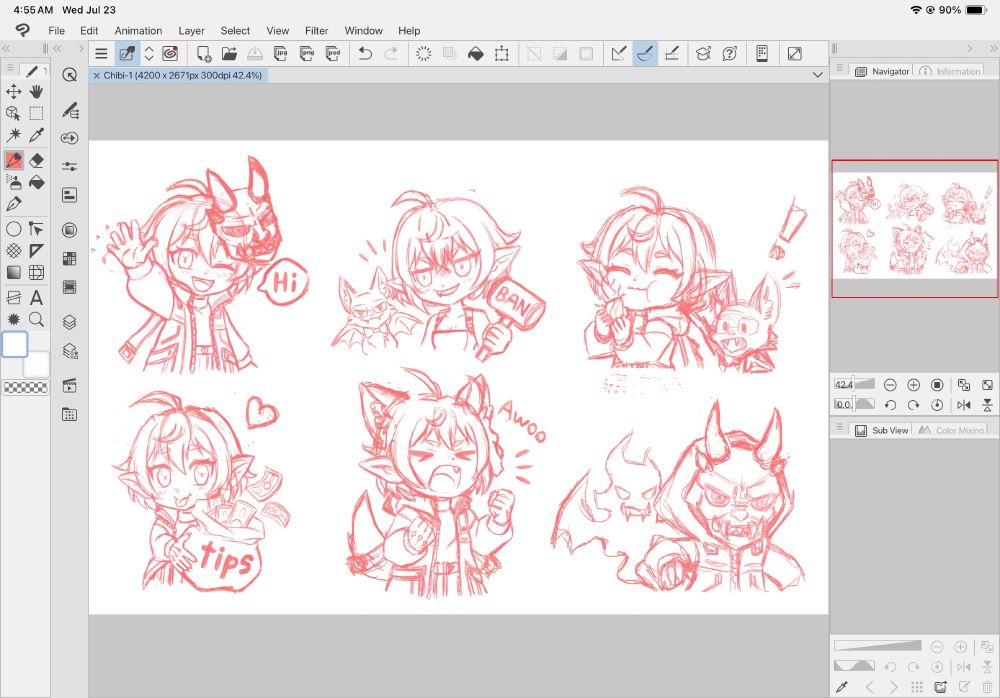Expand the canvas tab list chevron
Viewport: 1000px width, 698px height.
[x=818, y=75]
